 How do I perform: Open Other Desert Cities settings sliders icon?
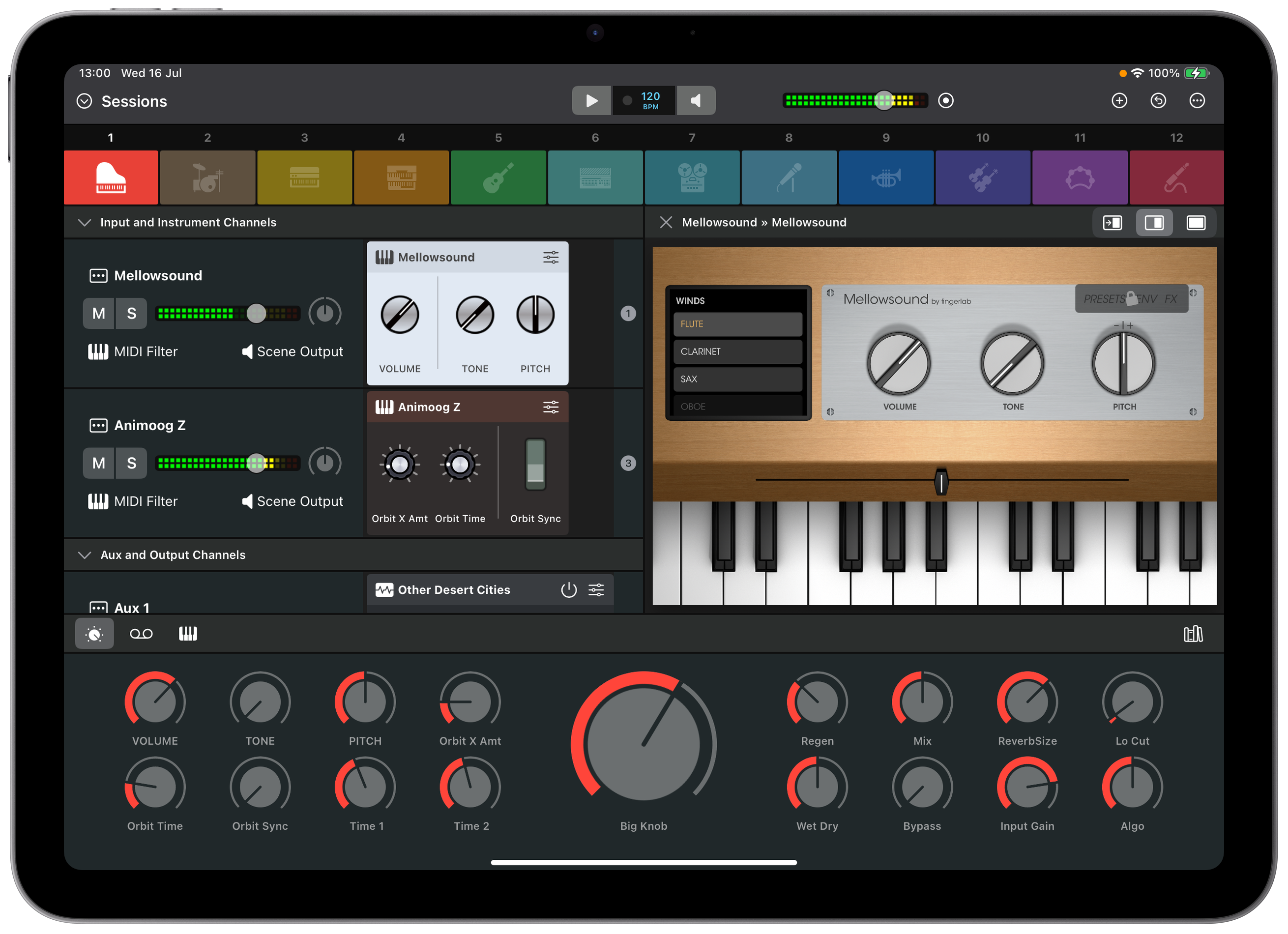596,590
